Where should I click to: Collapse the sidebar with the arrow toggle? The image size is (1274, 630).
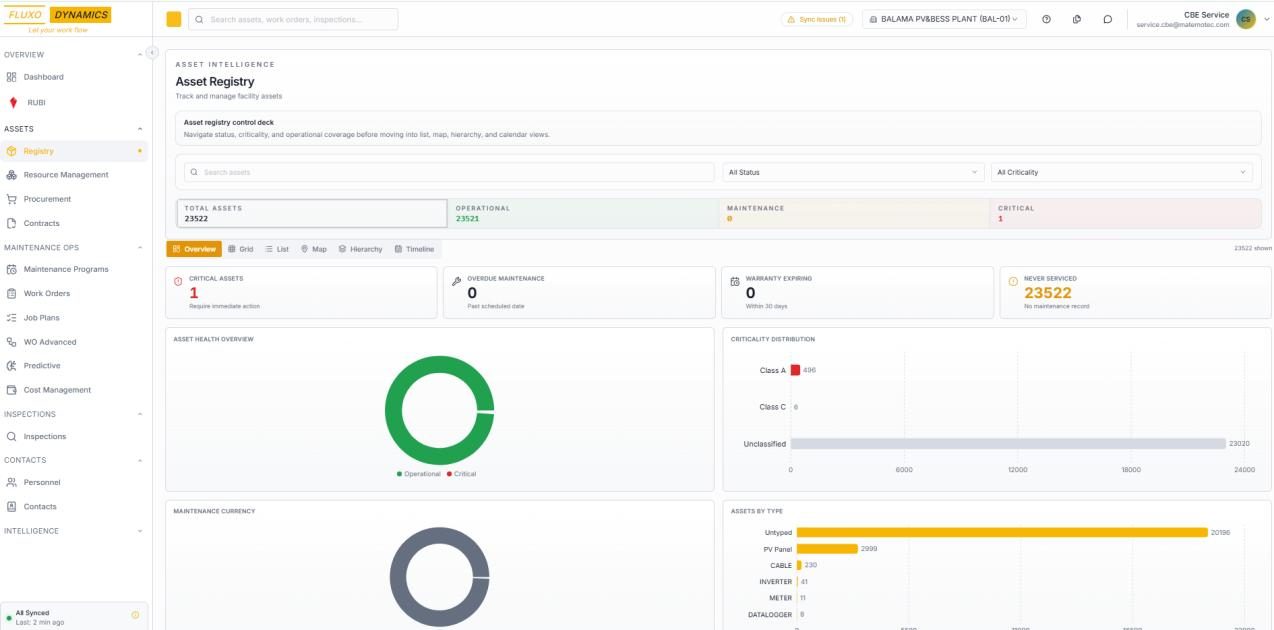click(x=152, y=52)
